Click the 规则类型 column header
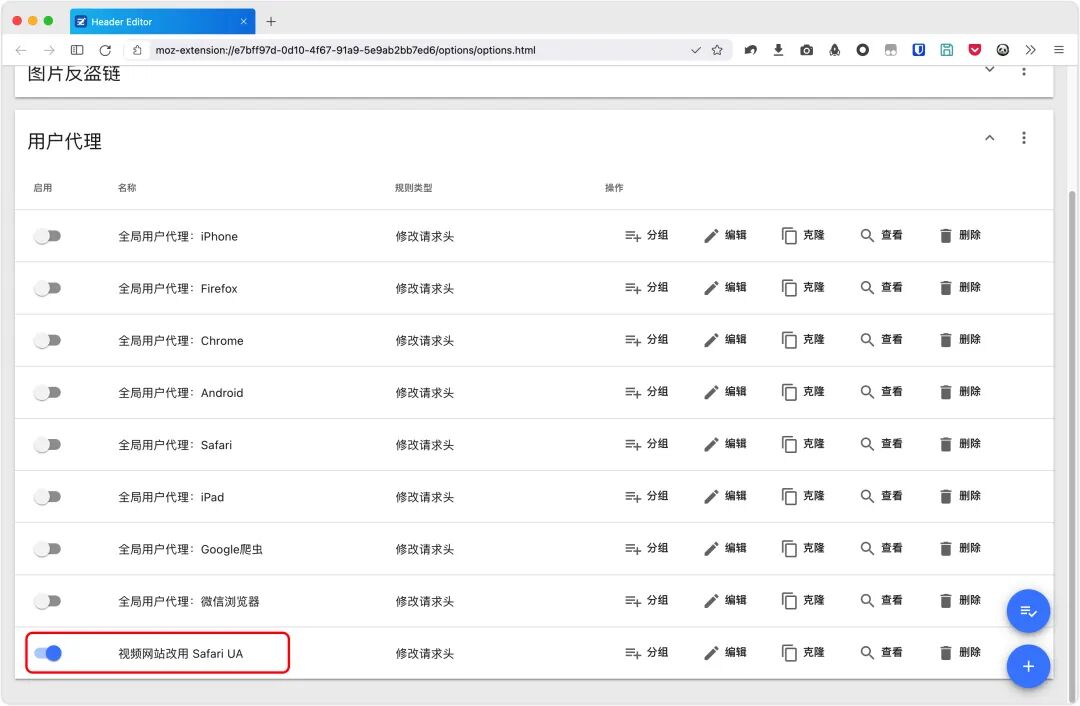Viewport: 1080px width, 706px height. pos(413,187)
